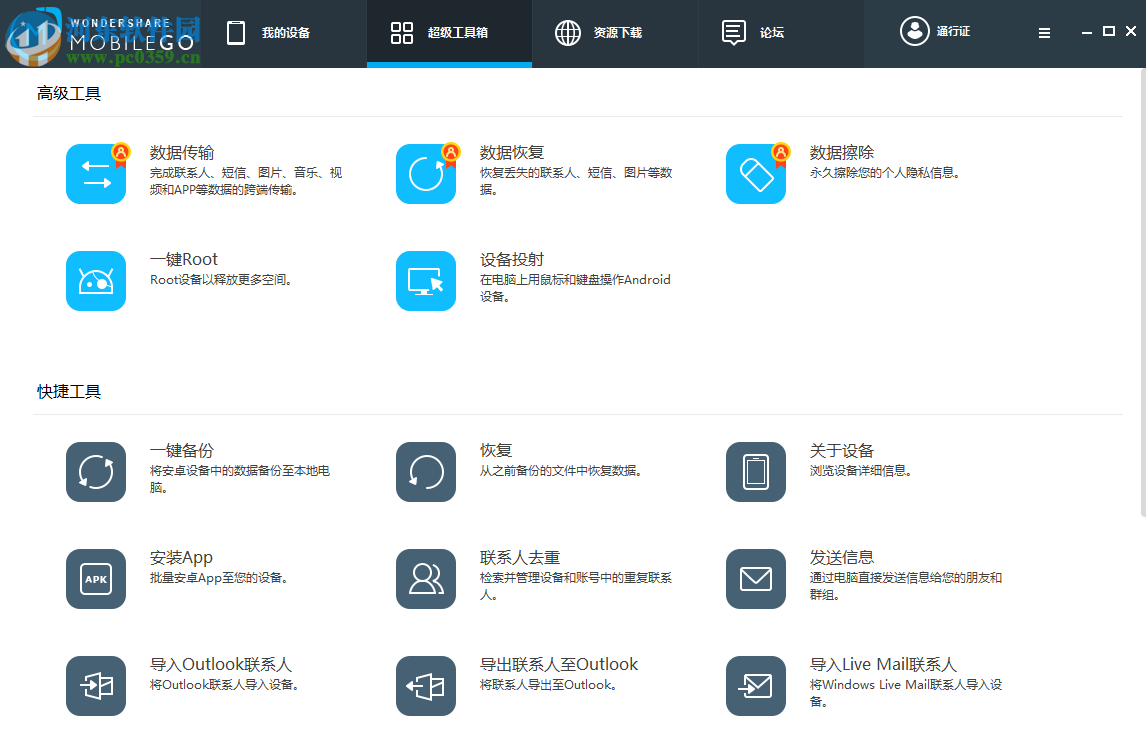Click the 发送信息 envelope icon
1146x754 pixels.
[756, 578]
